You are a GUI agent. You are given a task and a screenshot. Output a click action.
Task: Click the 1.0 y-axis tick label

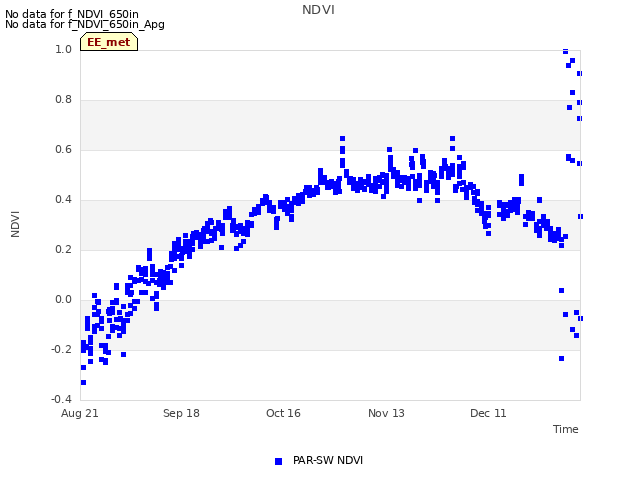tap(63, 50)
